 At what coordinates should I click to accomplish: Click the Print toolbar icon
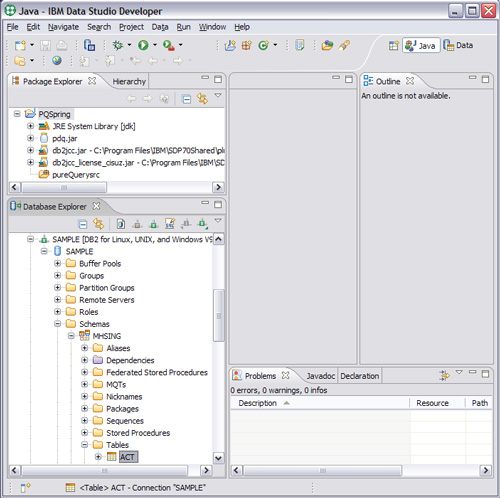click(61, 45)
